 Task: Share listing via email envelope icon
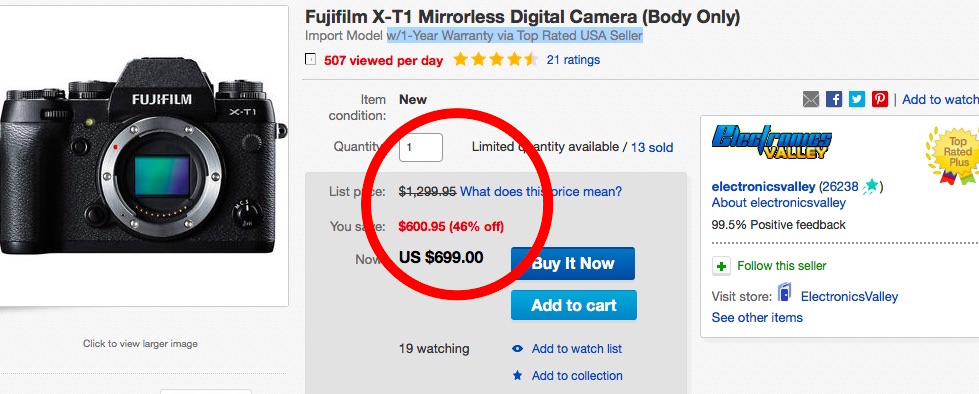810,99
